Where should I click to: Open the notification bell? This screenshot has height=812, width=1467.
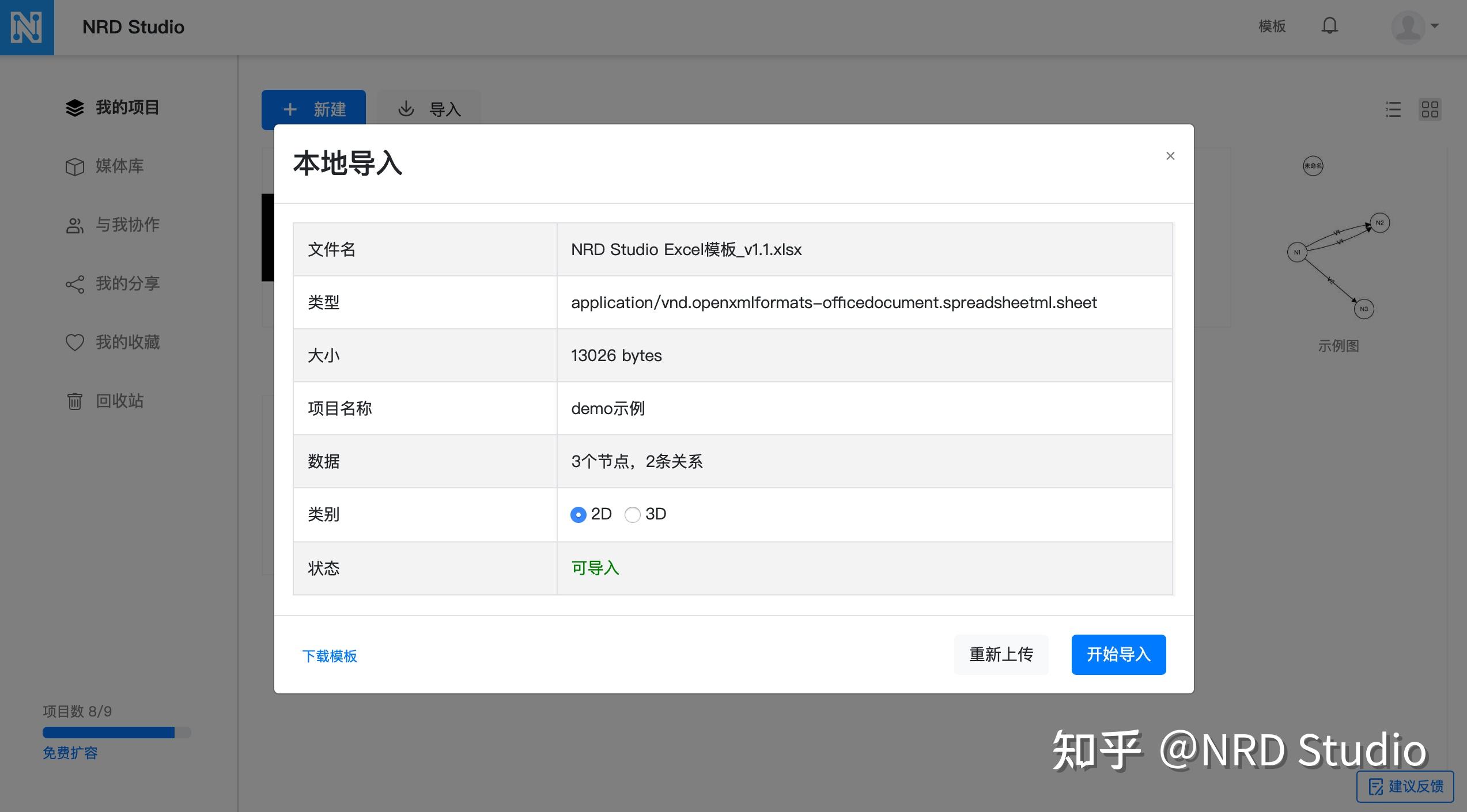click(1330, 26)
